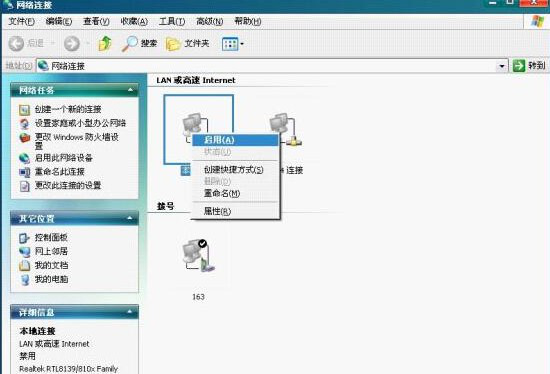Viewport: 550px width, 374px height.
Task: Click the create new connection icon
Action: click(24, 110)
